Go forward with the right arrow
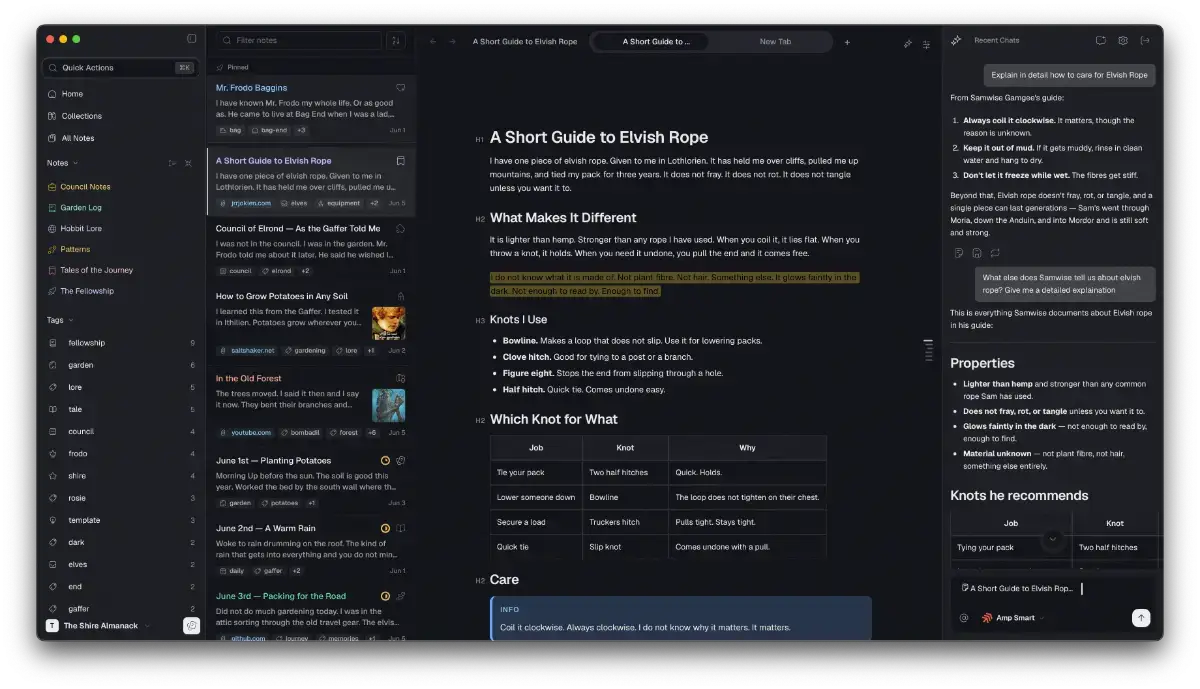 [452, 42]
